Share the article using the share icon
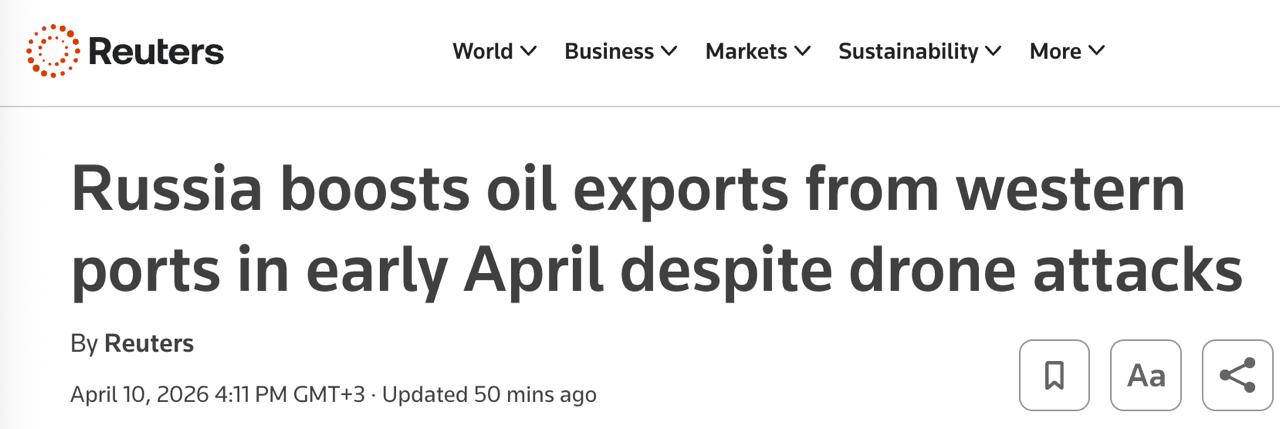This screenshot has height=429, width=1280. (1237, 375)
